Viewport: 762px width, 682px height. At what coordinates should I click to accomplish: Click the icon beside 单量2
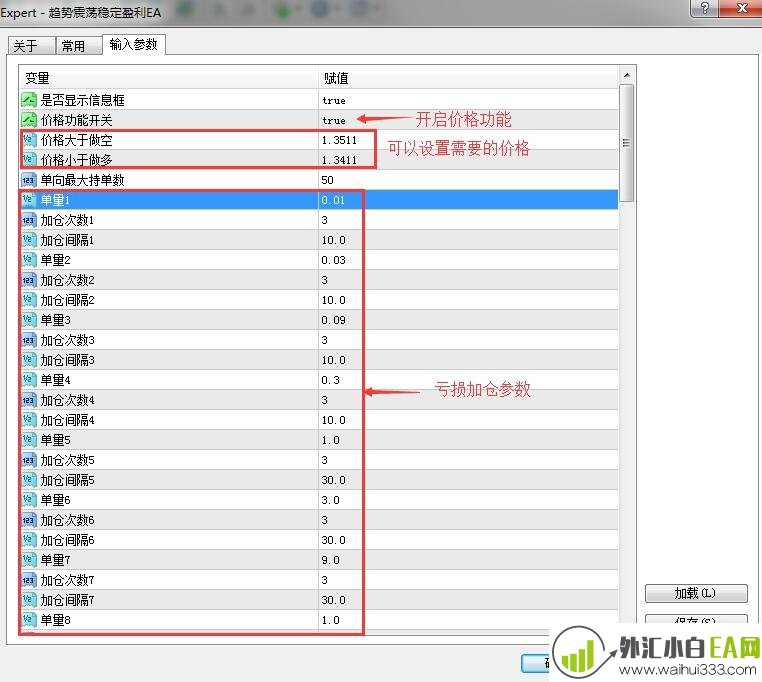[x=29, y=260]
